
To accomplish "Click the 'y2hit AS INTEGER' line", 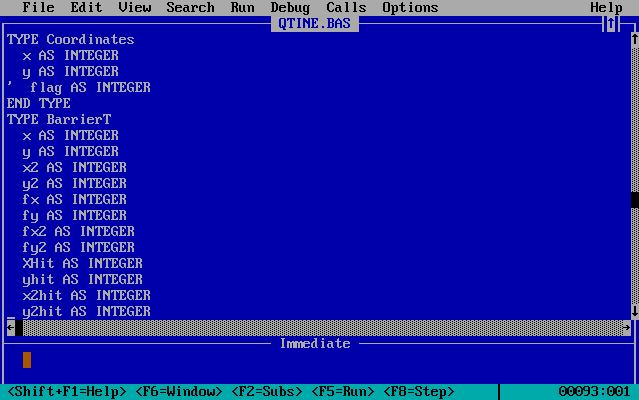I will [x=86, y=311].
